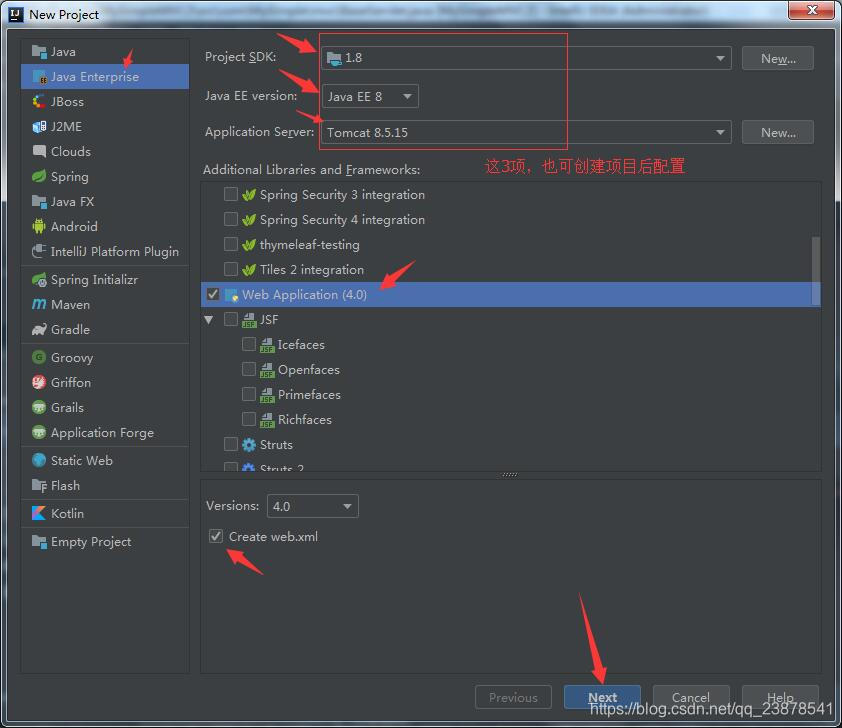Click the Flash folder icon
This screenshot has width=842, height=728.
click(x=39, y=485)
